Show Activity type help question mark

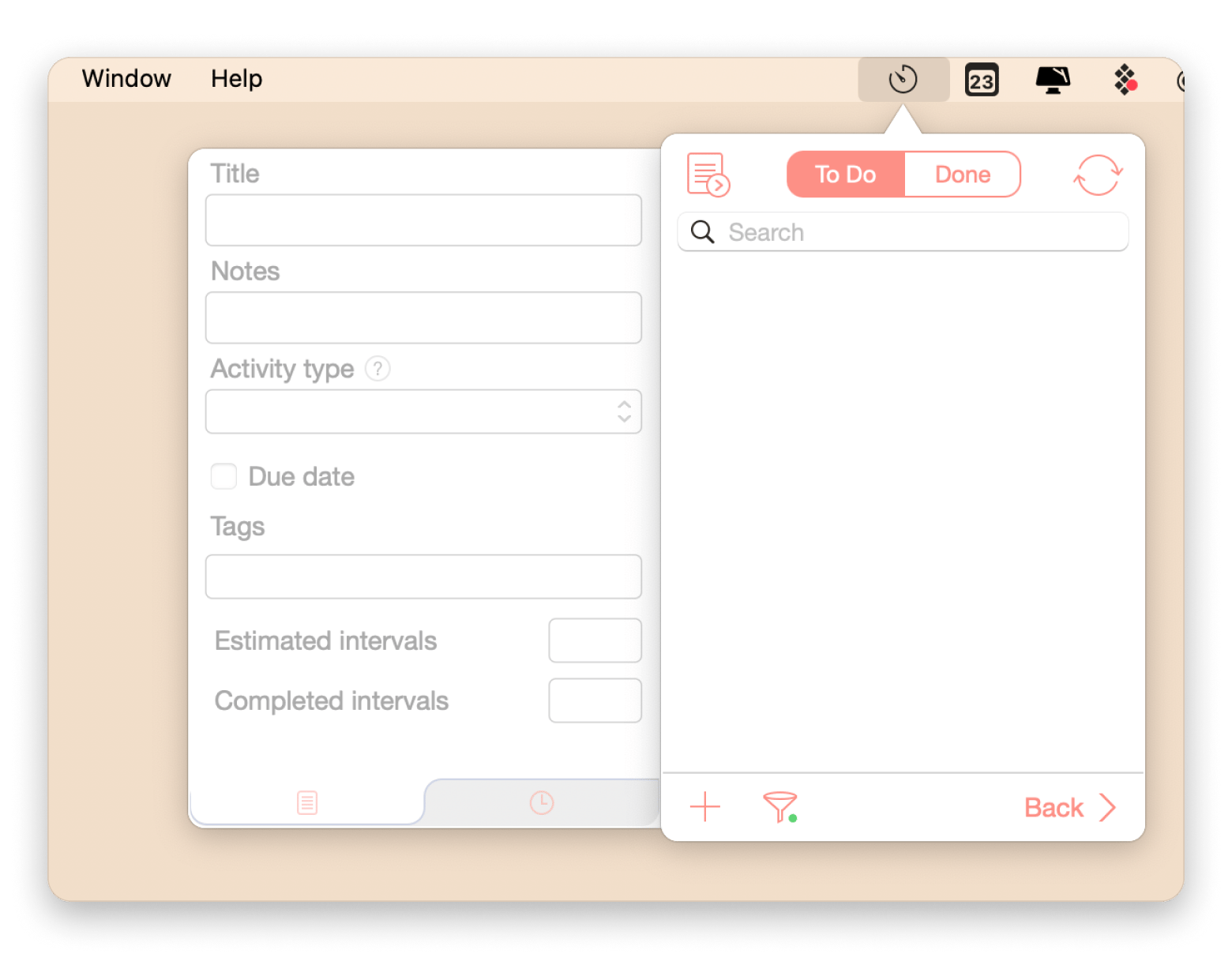click(377, 369)
